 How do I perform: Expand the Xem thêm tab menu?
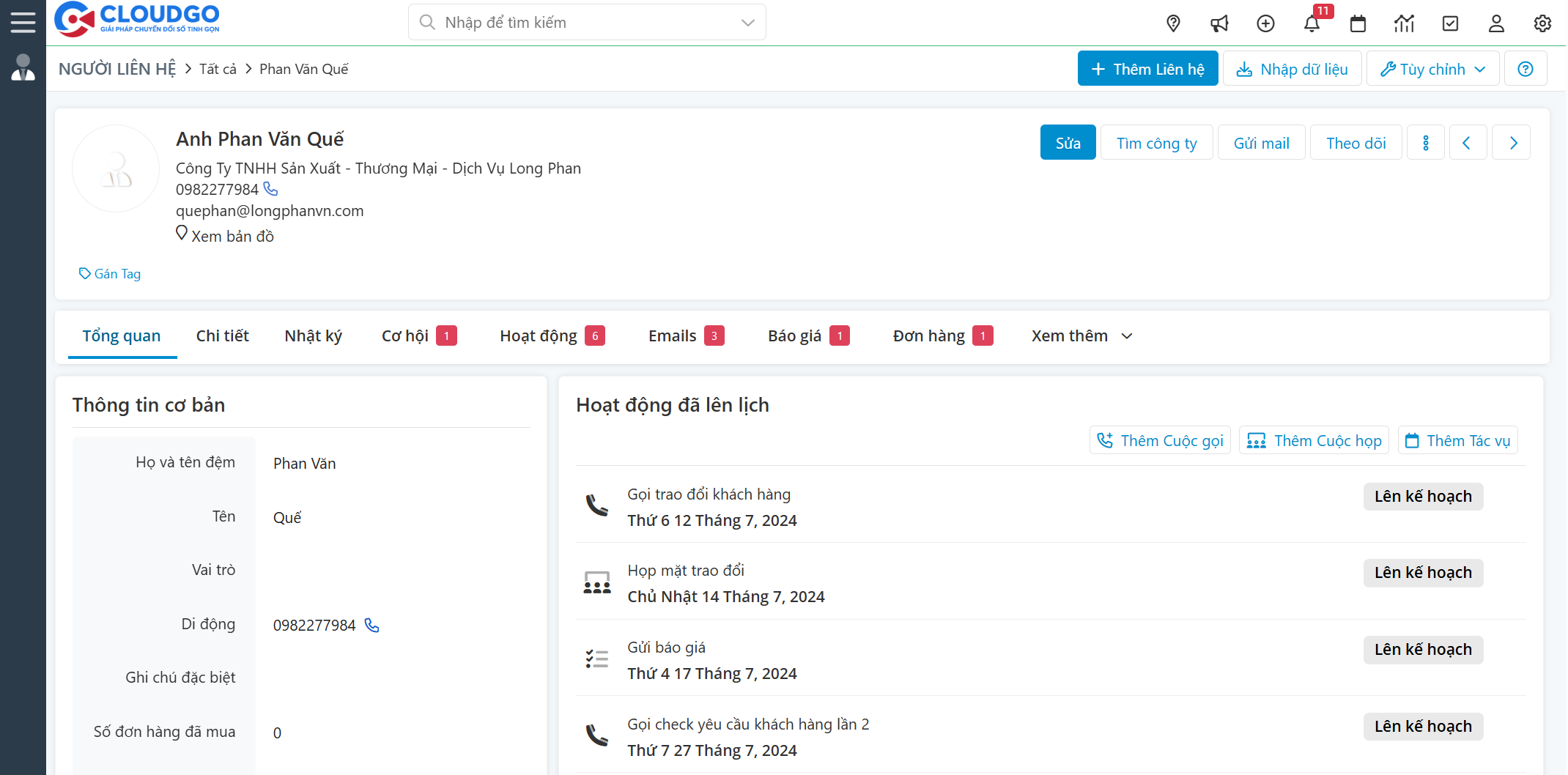(x=1081, y=336)
